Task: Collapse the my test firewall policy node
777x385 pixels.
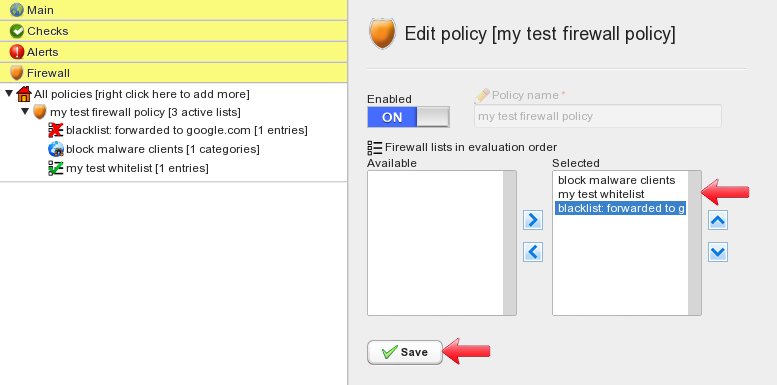Action: point(25,111)
